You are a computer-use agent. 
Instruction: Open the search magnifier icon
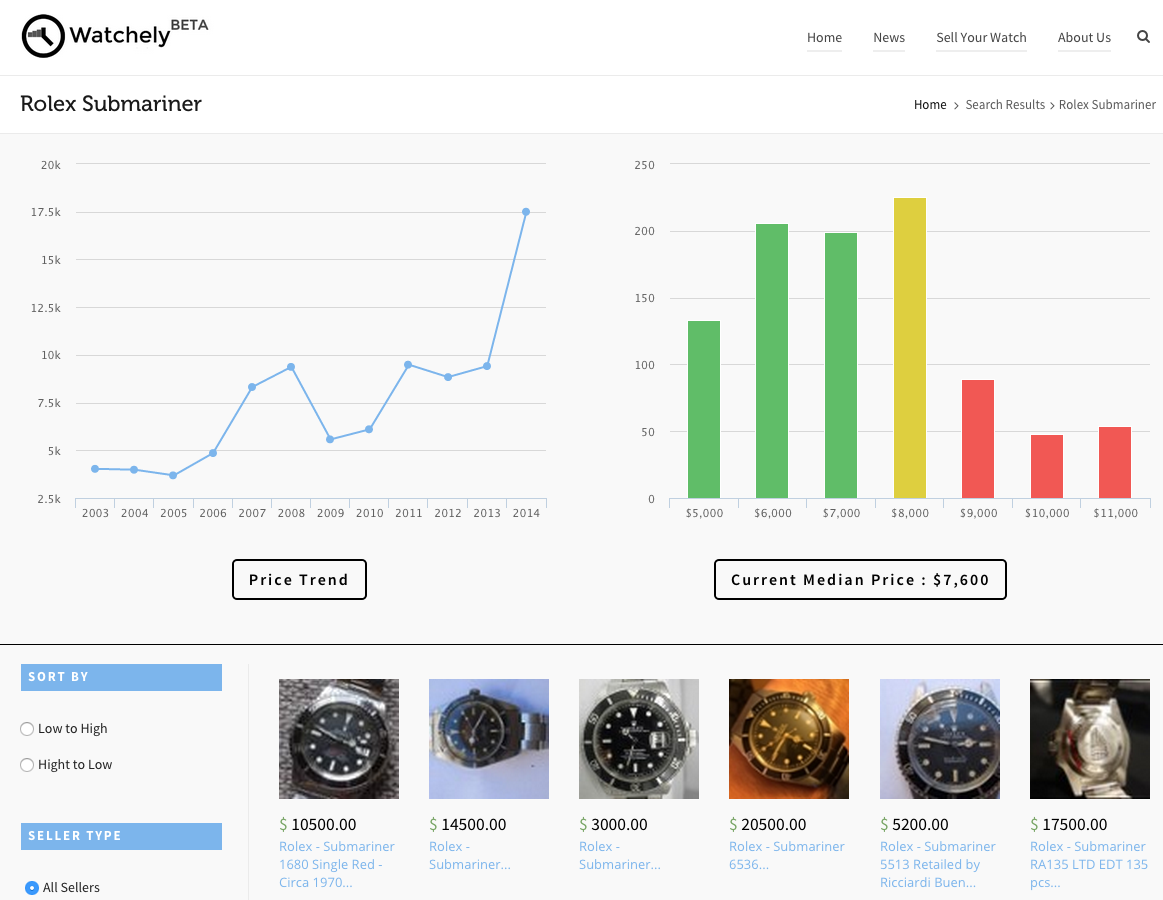(1143, 37)
